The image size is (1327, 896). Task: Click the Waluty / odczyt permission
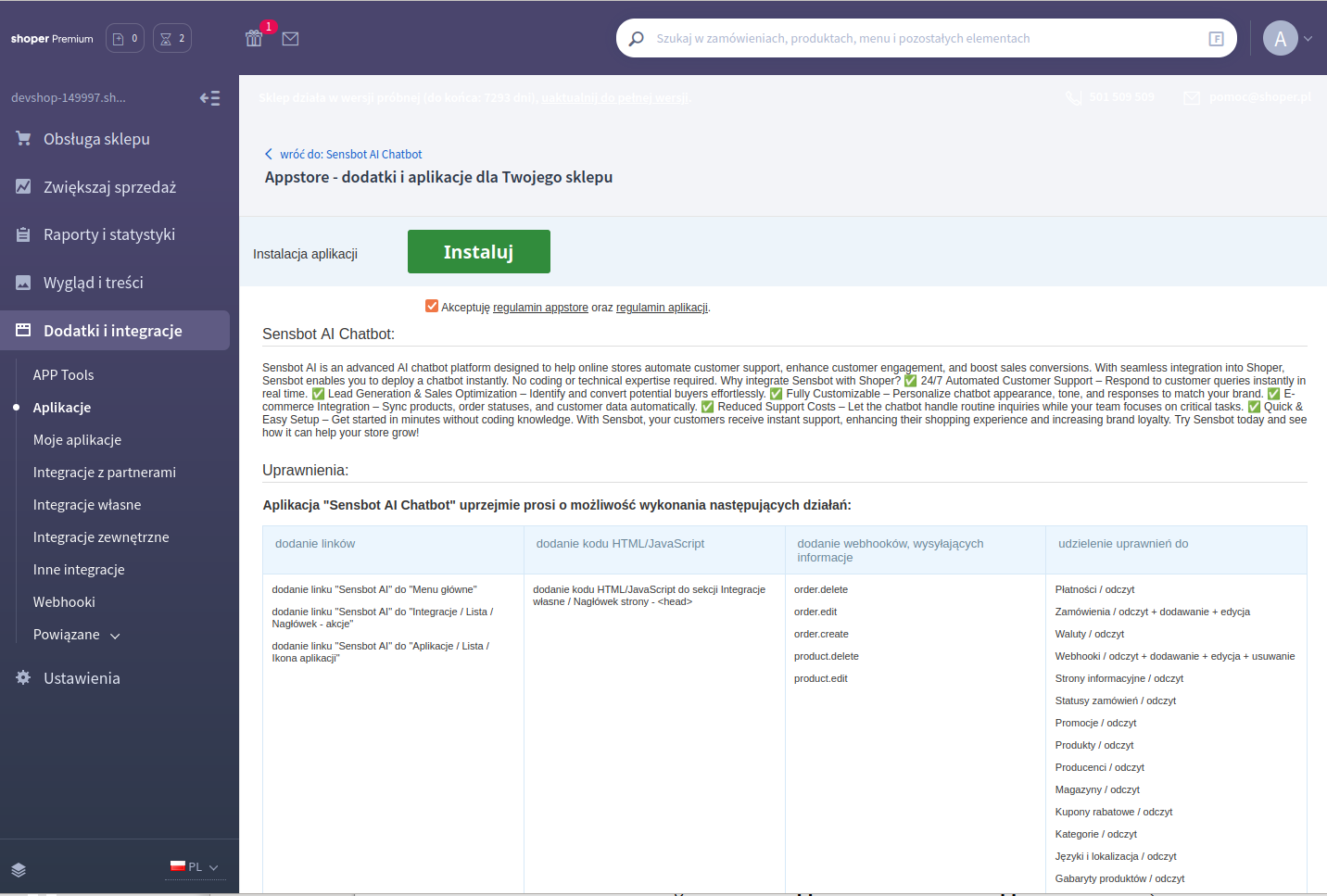point(1090,634)
